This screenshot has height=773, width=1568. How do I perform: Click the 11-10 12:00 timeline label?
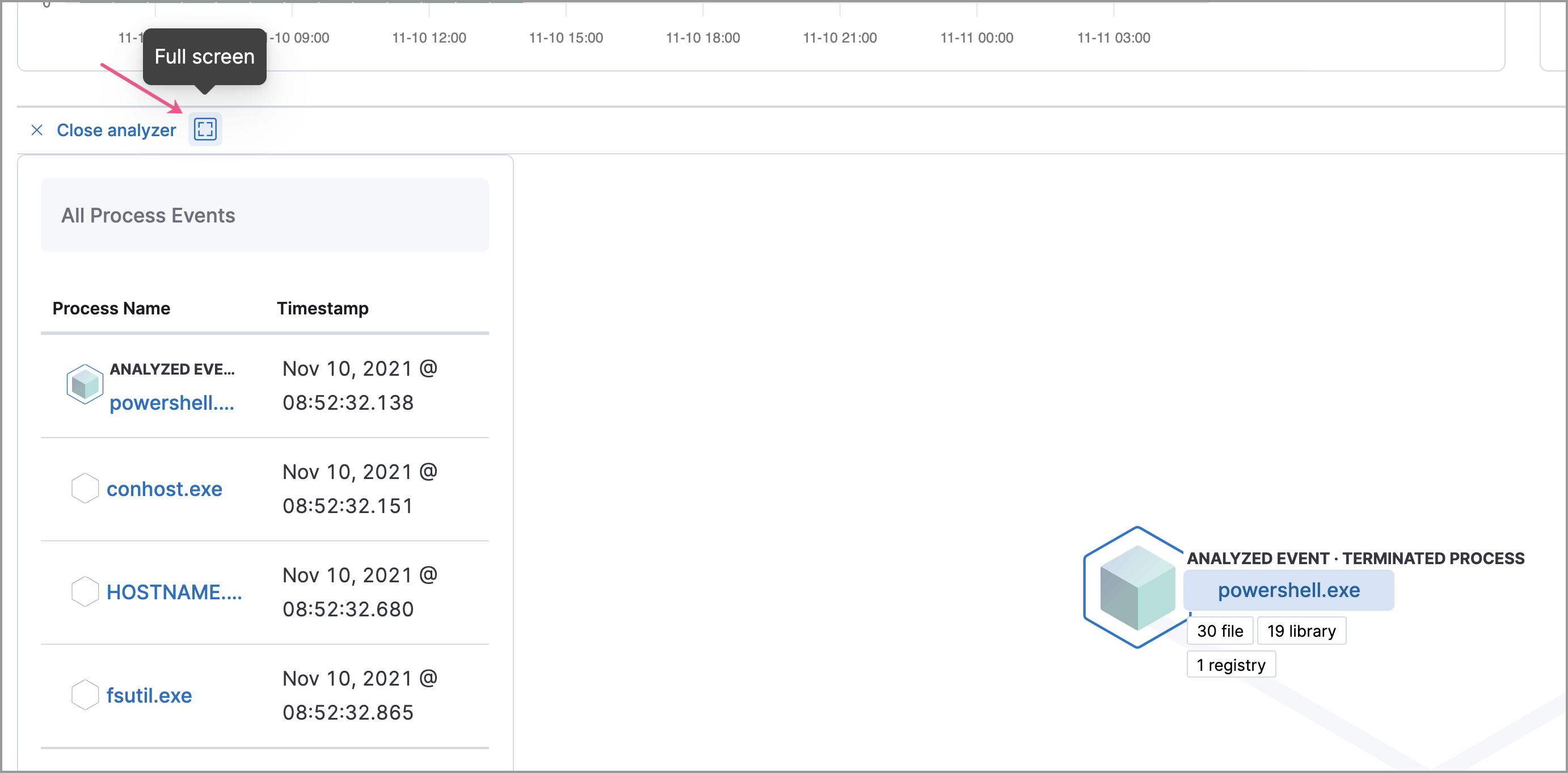point(429,37)
